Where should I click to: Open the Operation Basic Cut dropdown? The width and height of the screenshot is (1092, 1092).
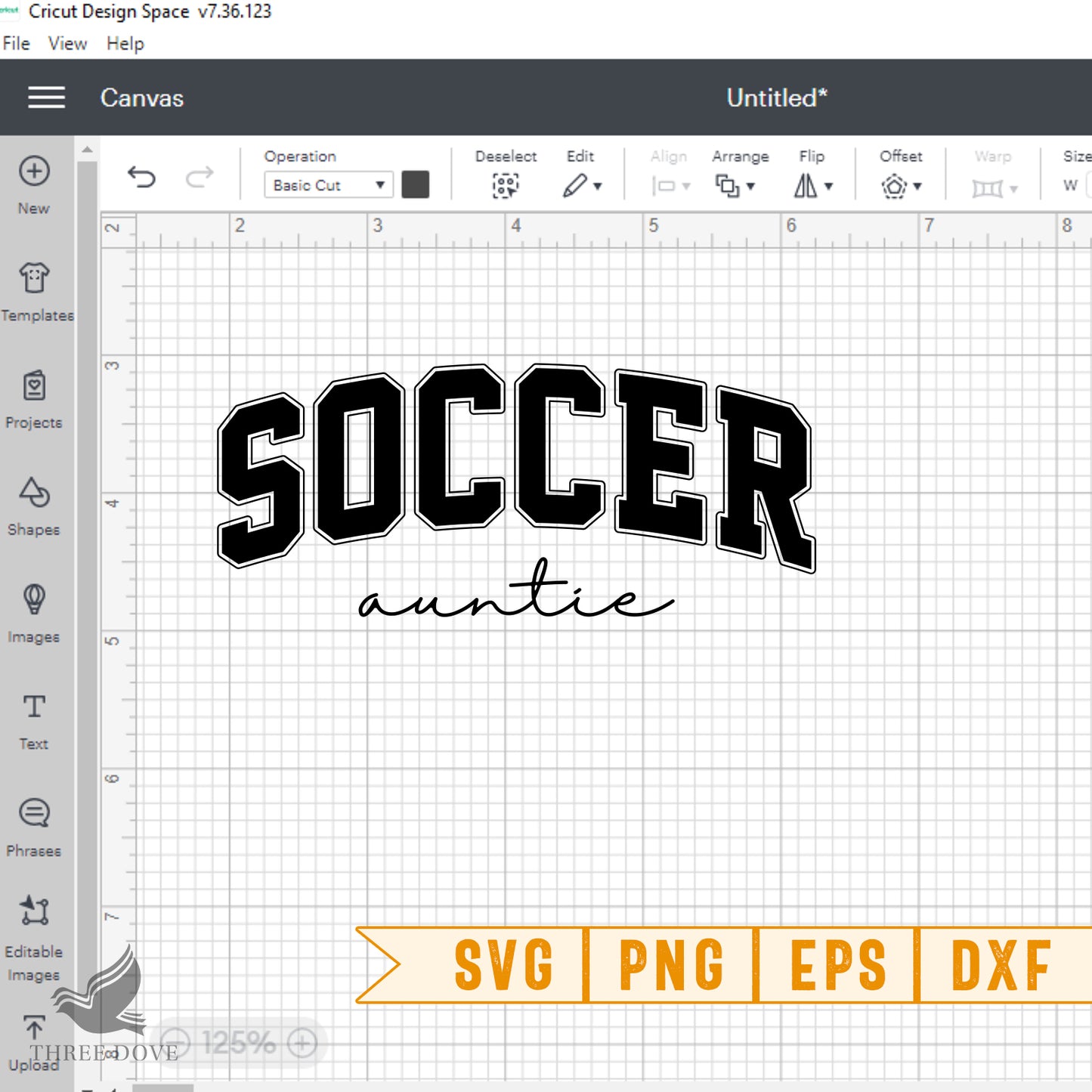[x=329, y=185]
